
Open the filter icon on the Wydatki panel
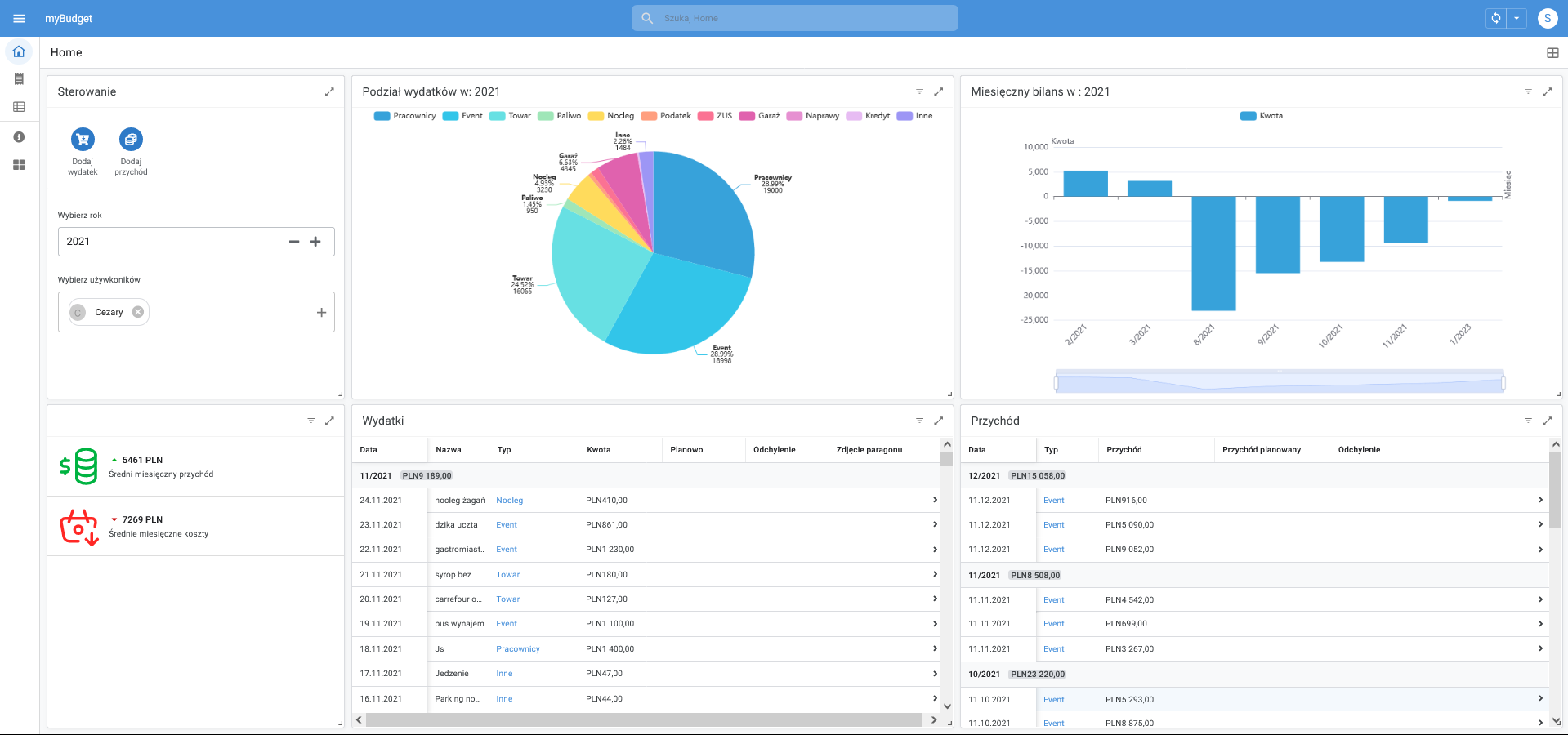coord(920,421)
